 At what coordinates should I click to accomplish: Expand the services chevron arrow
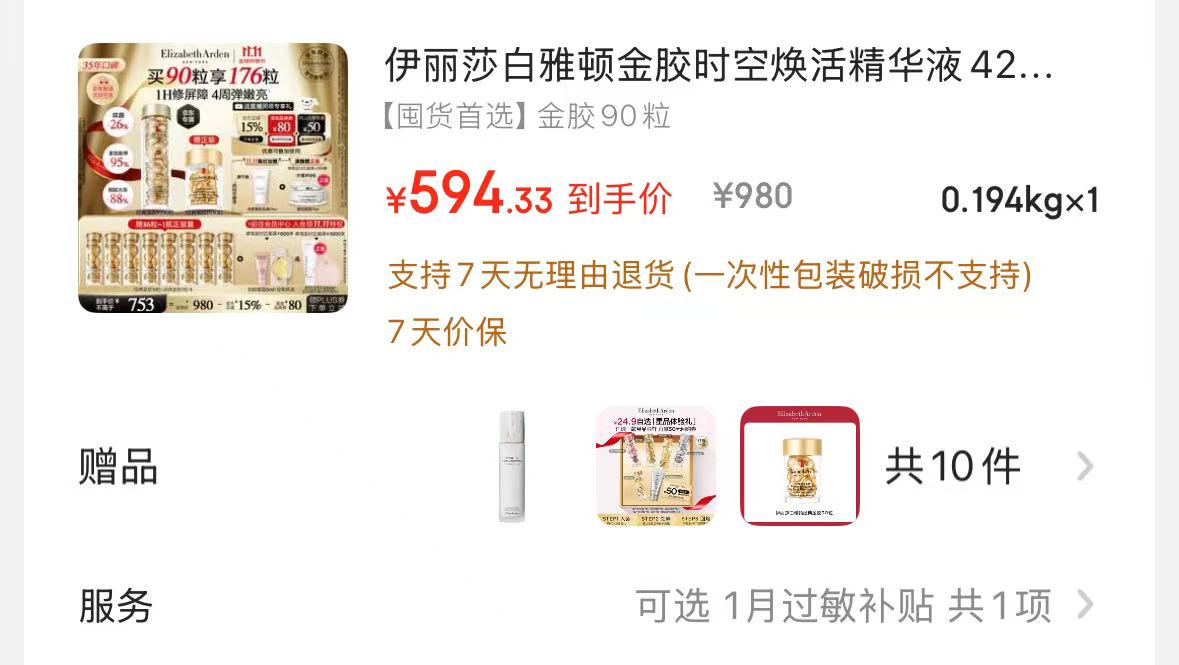point(1084,604)
